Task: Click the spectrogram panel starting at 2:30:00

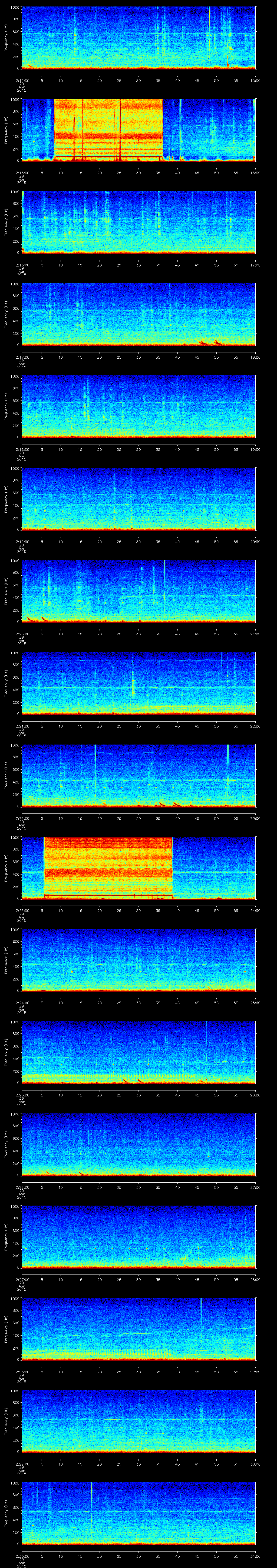Action: (139, 1513)
